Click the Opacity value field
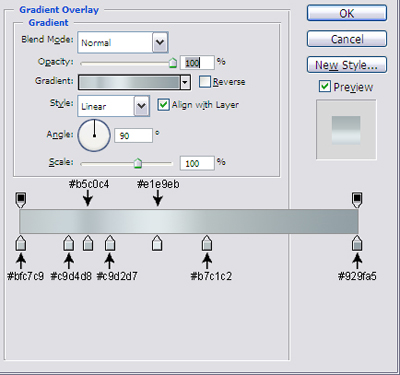400x375 pixels. pos(197,63)
